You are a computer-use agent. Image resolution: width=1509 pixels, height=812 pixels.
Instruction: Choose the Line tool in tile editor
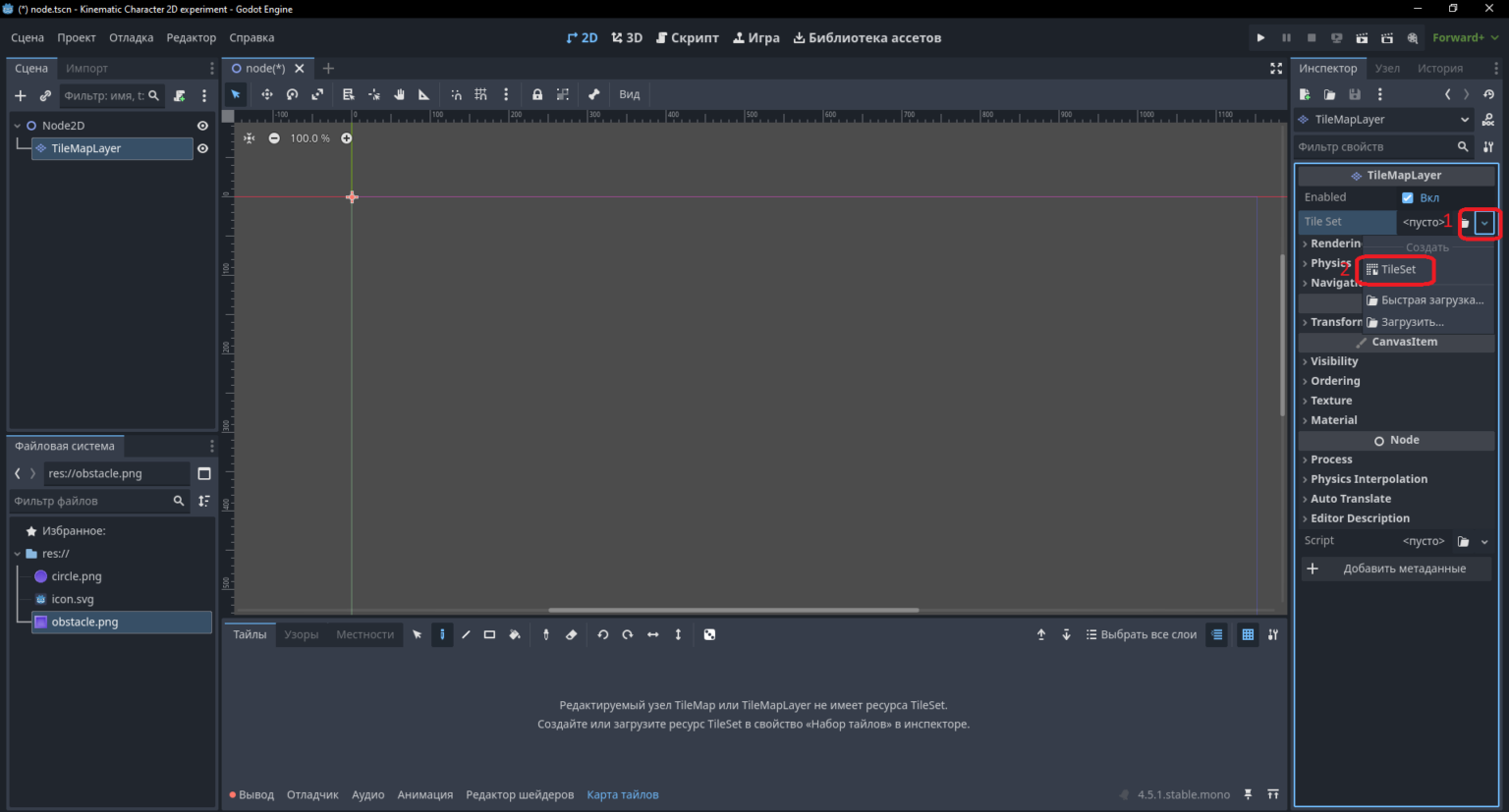[x=466, y=634]
